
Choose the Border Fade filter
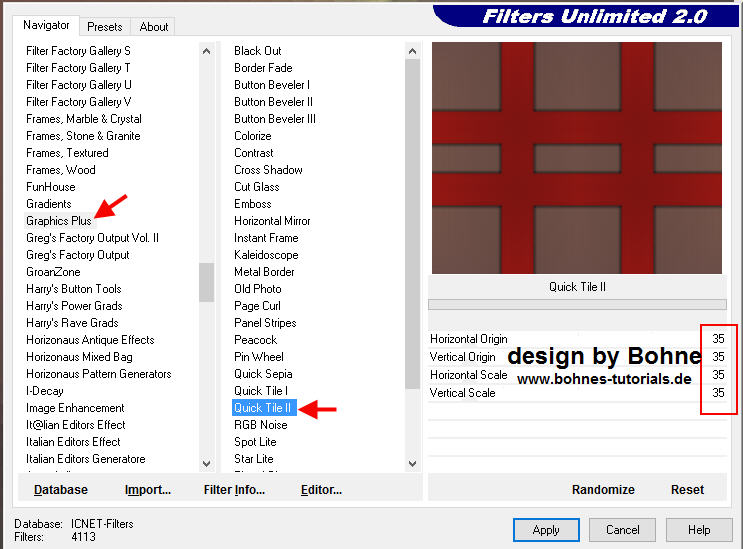click(263, 68)
